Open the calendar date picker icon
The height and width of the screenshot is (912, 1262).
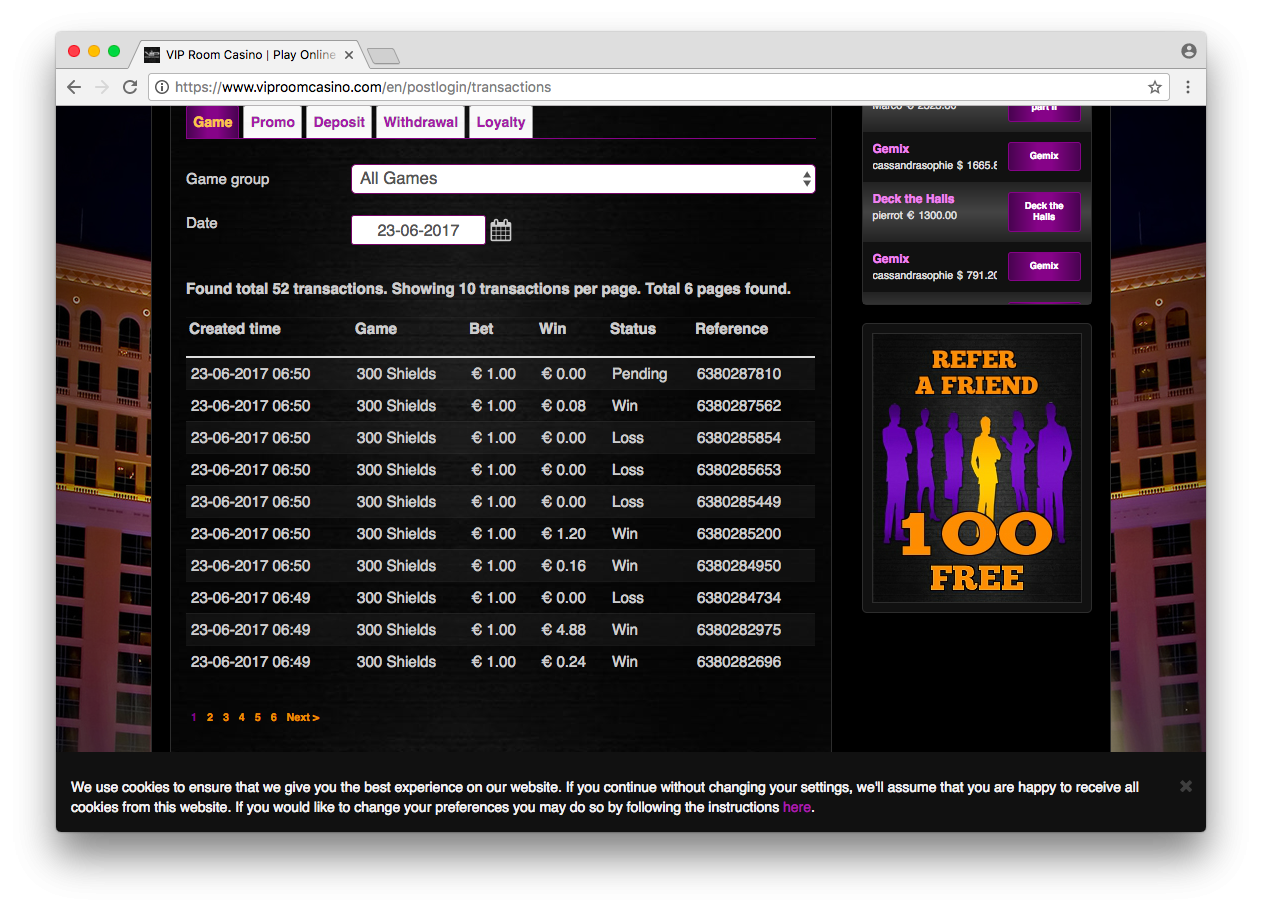(501, 230)
